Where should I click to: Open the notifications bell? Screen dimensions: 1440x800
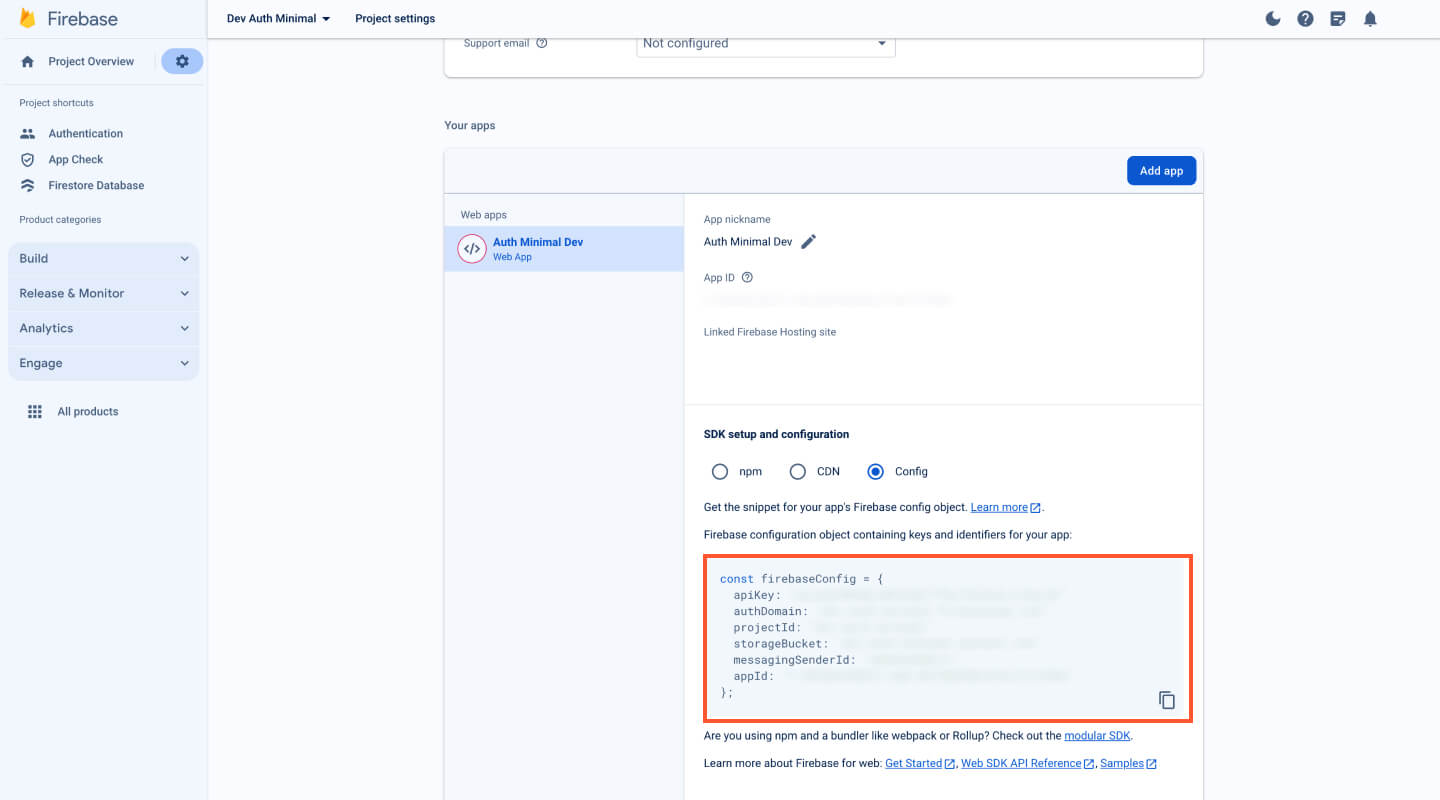click(x=1370, y=18)
